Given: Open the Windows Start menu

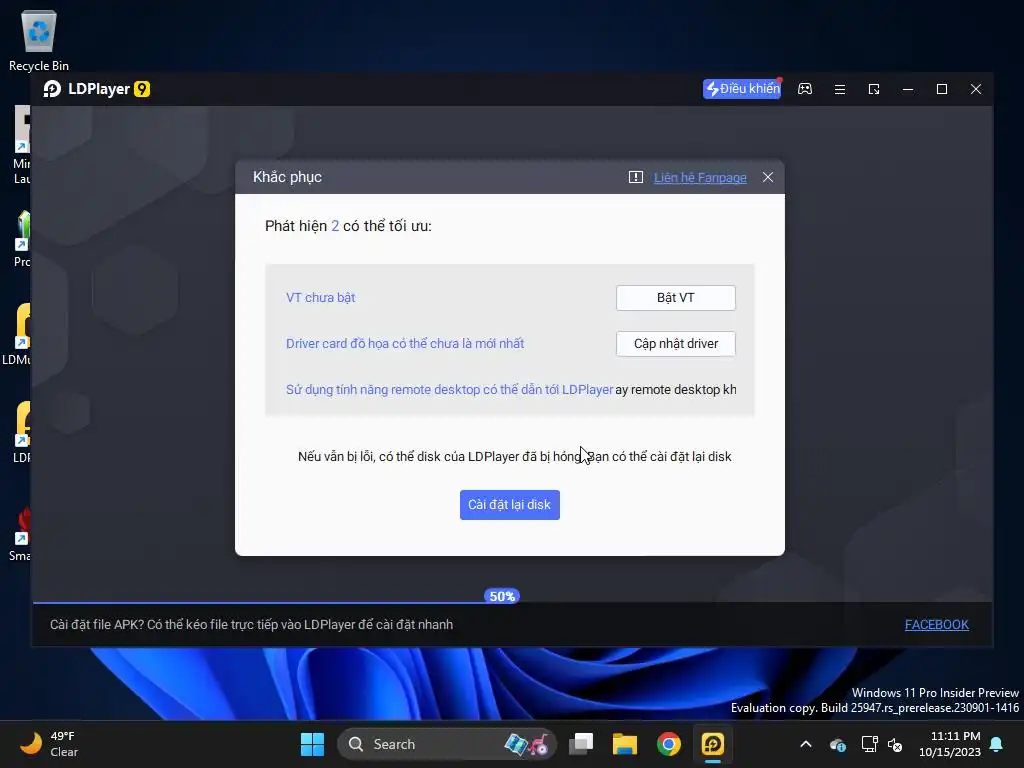Looking at the screenshot, I should (312, 744).
